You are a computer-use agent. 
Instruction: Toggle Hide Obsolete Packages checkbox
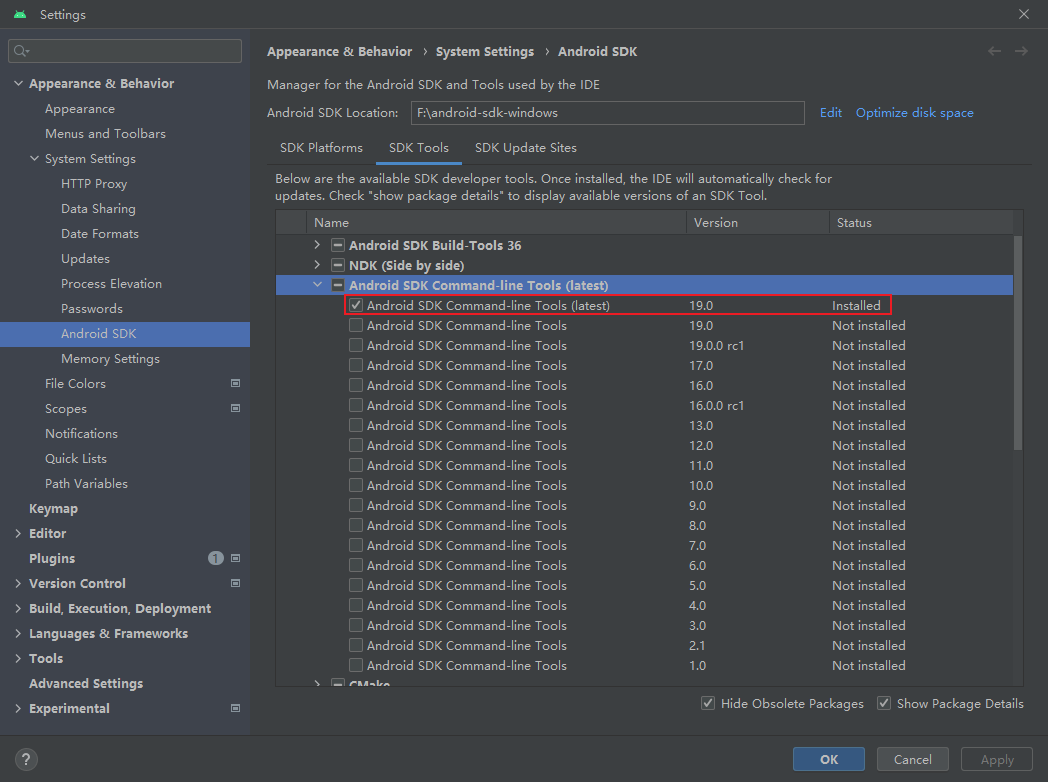click(708, 703)
